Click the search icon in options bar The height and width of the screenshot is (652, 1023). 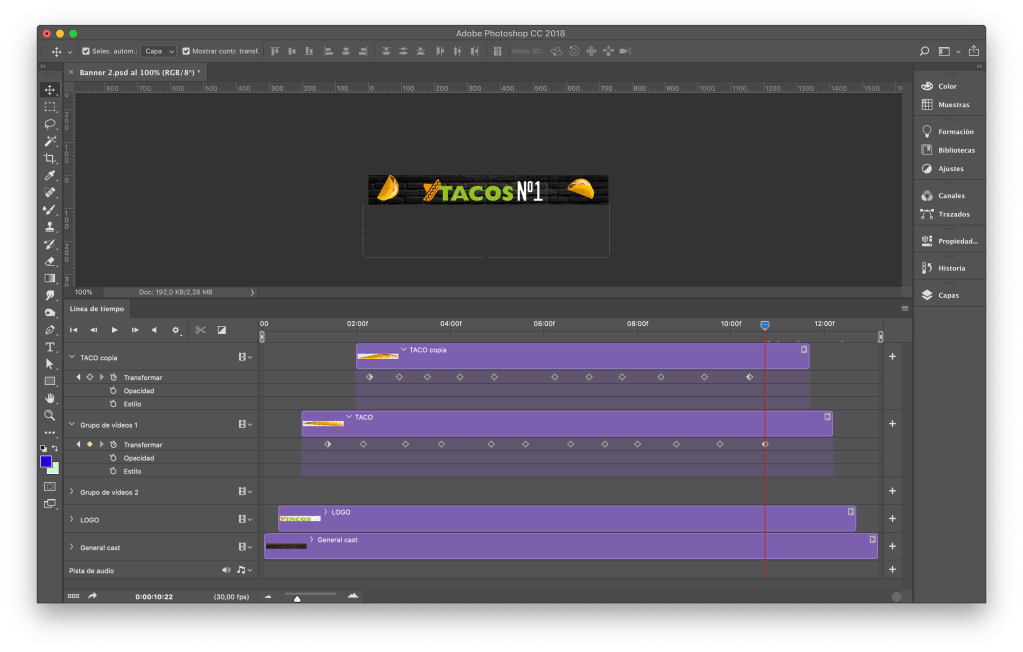pyautogui.click(x=924, y=51)
